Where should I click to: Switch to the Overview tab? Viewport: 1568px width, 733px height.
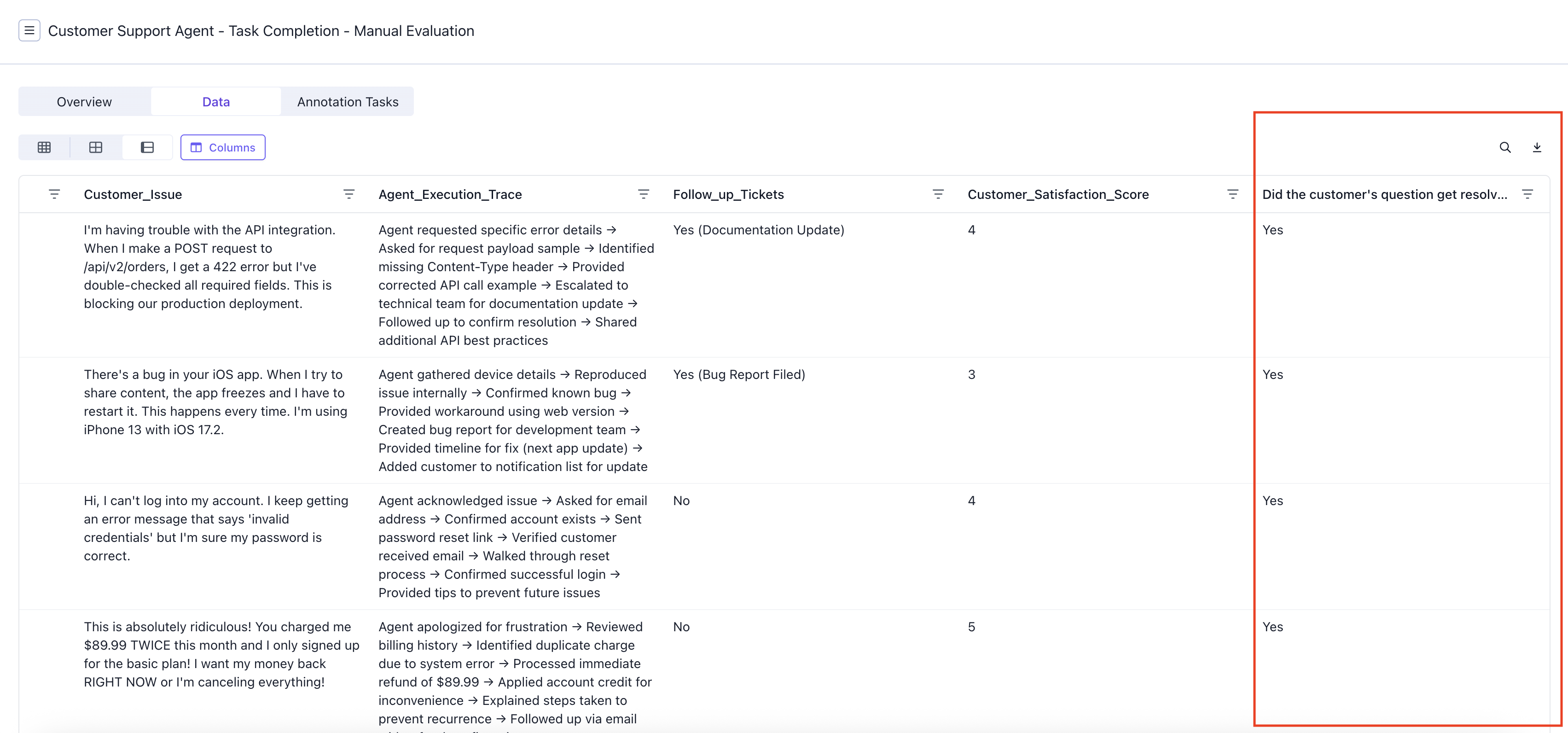[x=84, y=102]
